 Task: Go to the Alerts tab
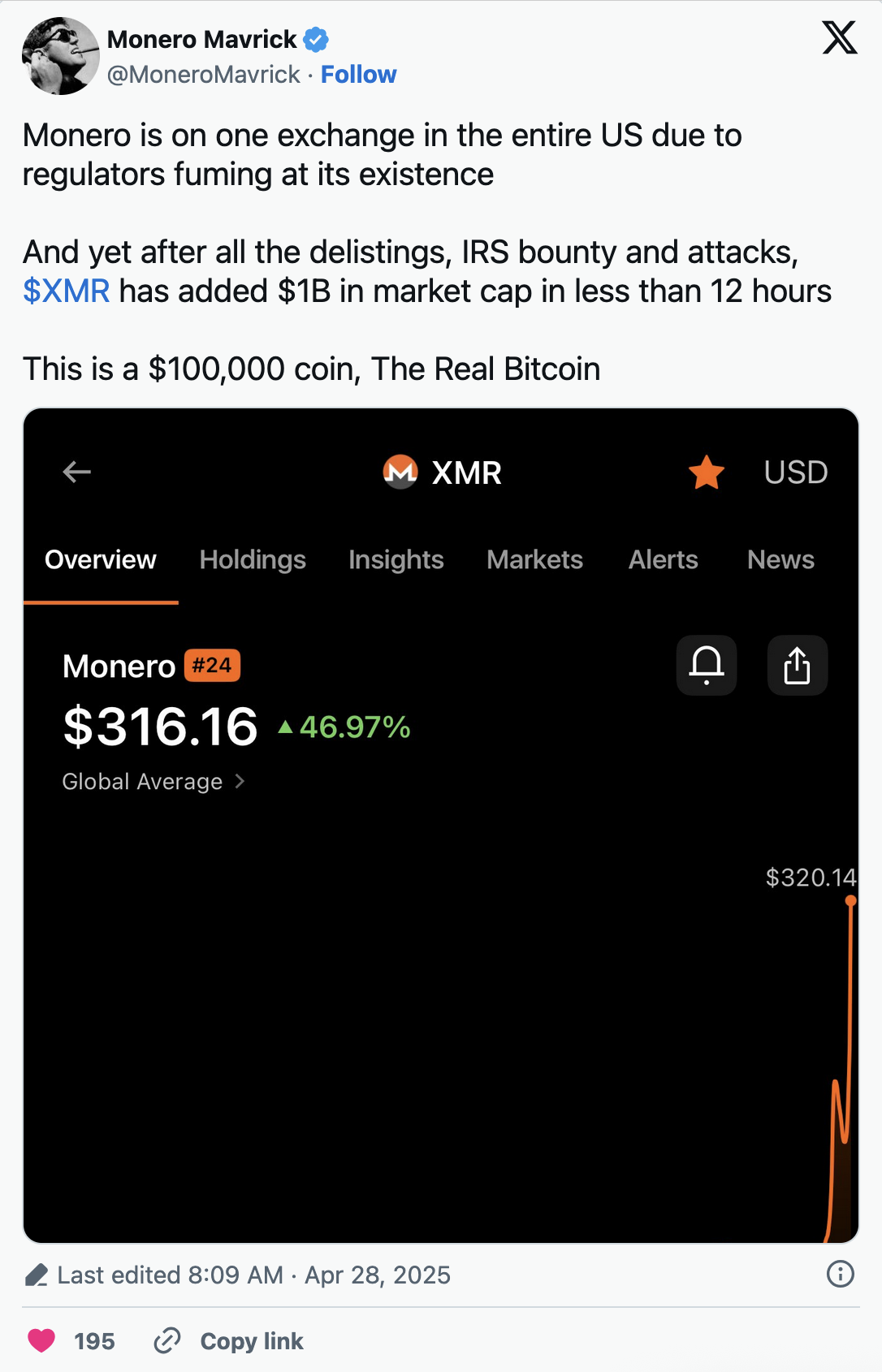[663, 559]
